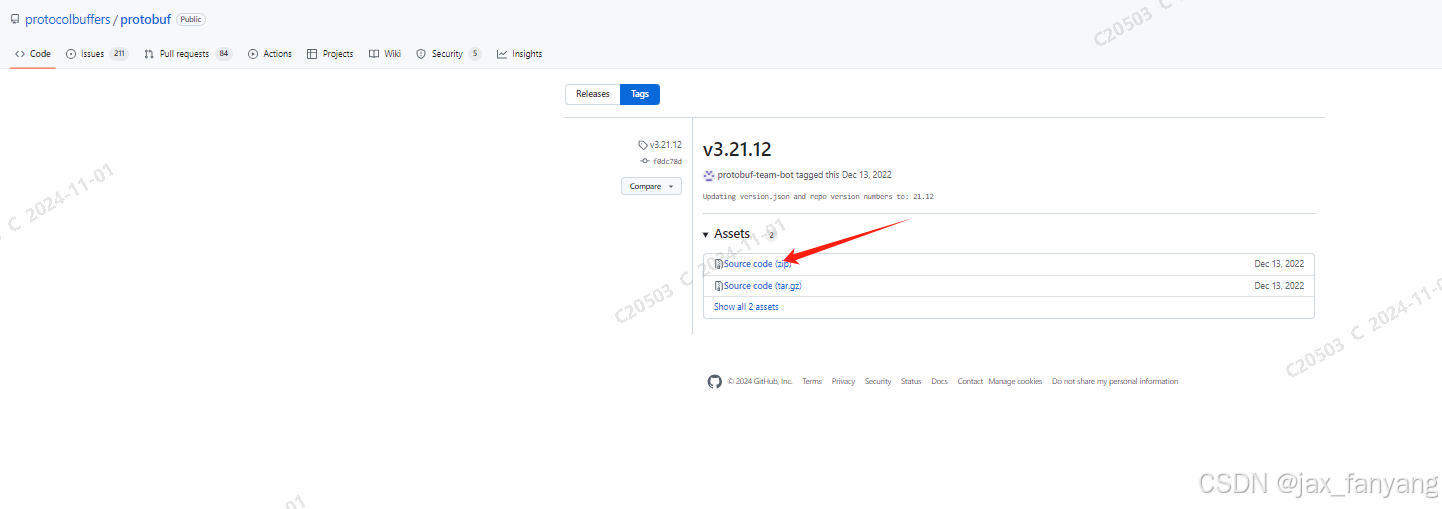Click the Dec 13, 2022 date for tar.gz
1442x509 pixels.
coord(1279,286)
